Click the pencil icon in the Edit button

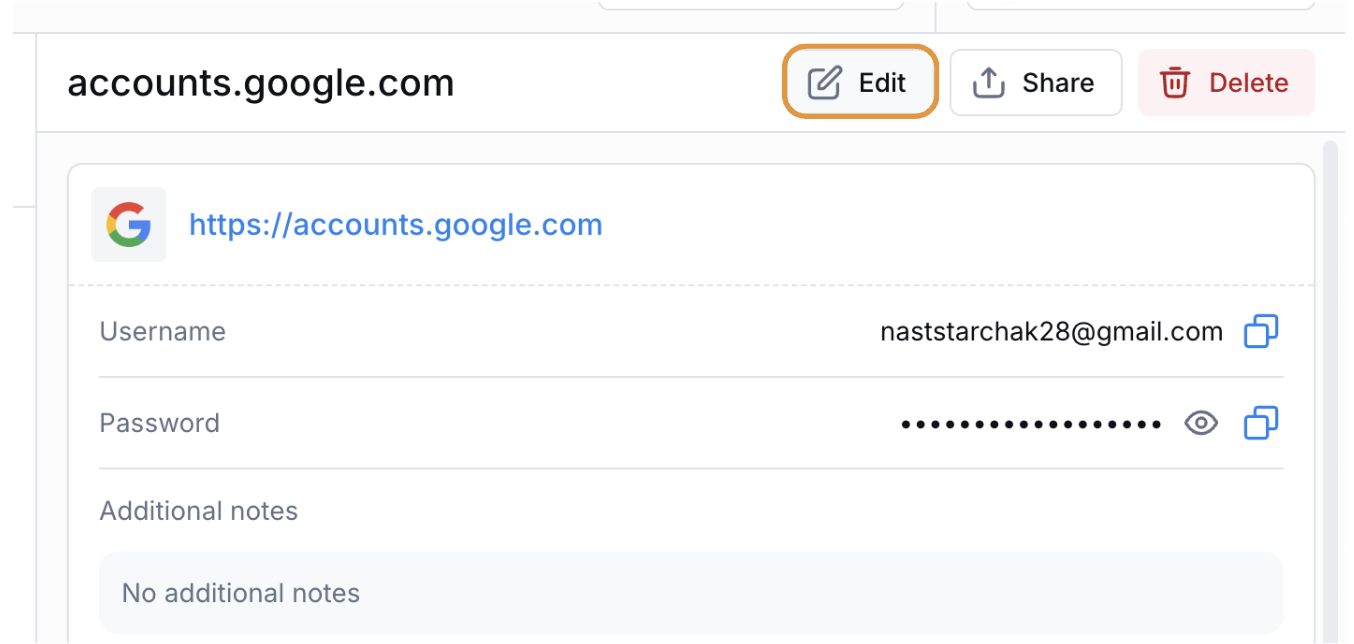(825, 82)
